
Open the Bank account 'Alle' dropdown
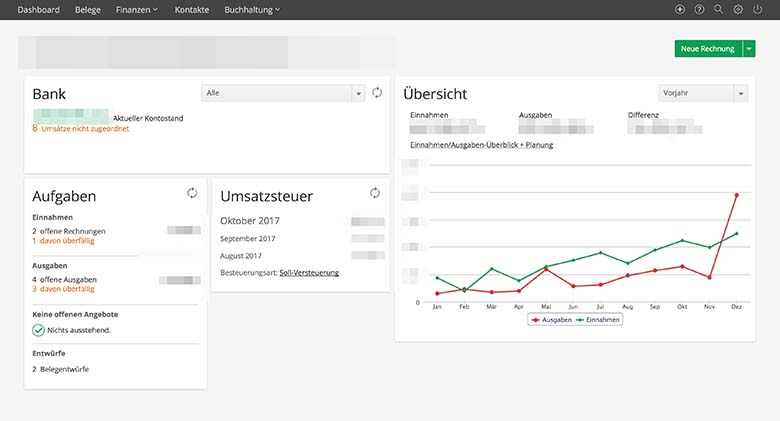pyautogui.click(x=283, y=93)
